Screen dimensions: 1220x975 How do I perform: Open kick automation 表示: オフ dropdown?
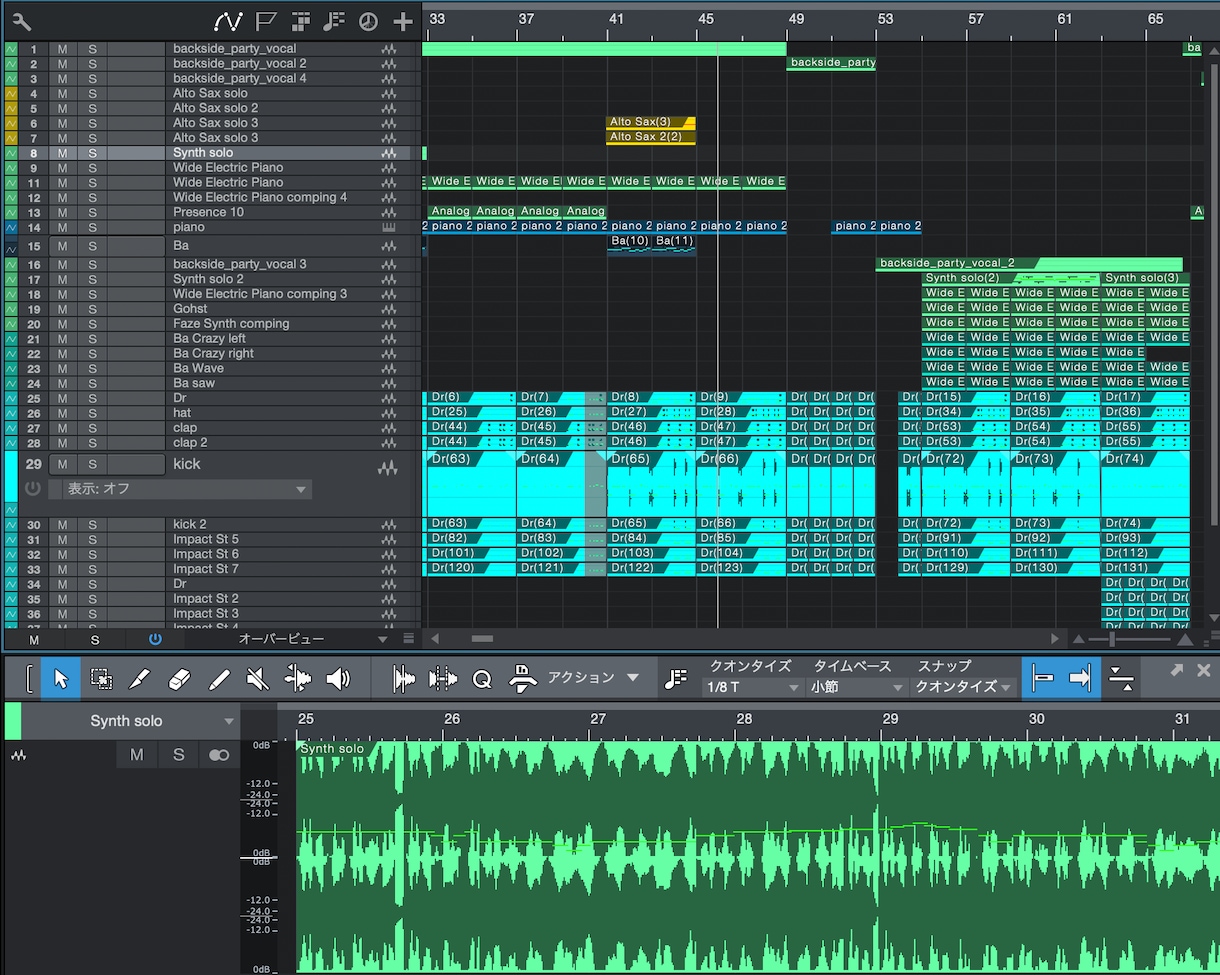click(185, 489)
